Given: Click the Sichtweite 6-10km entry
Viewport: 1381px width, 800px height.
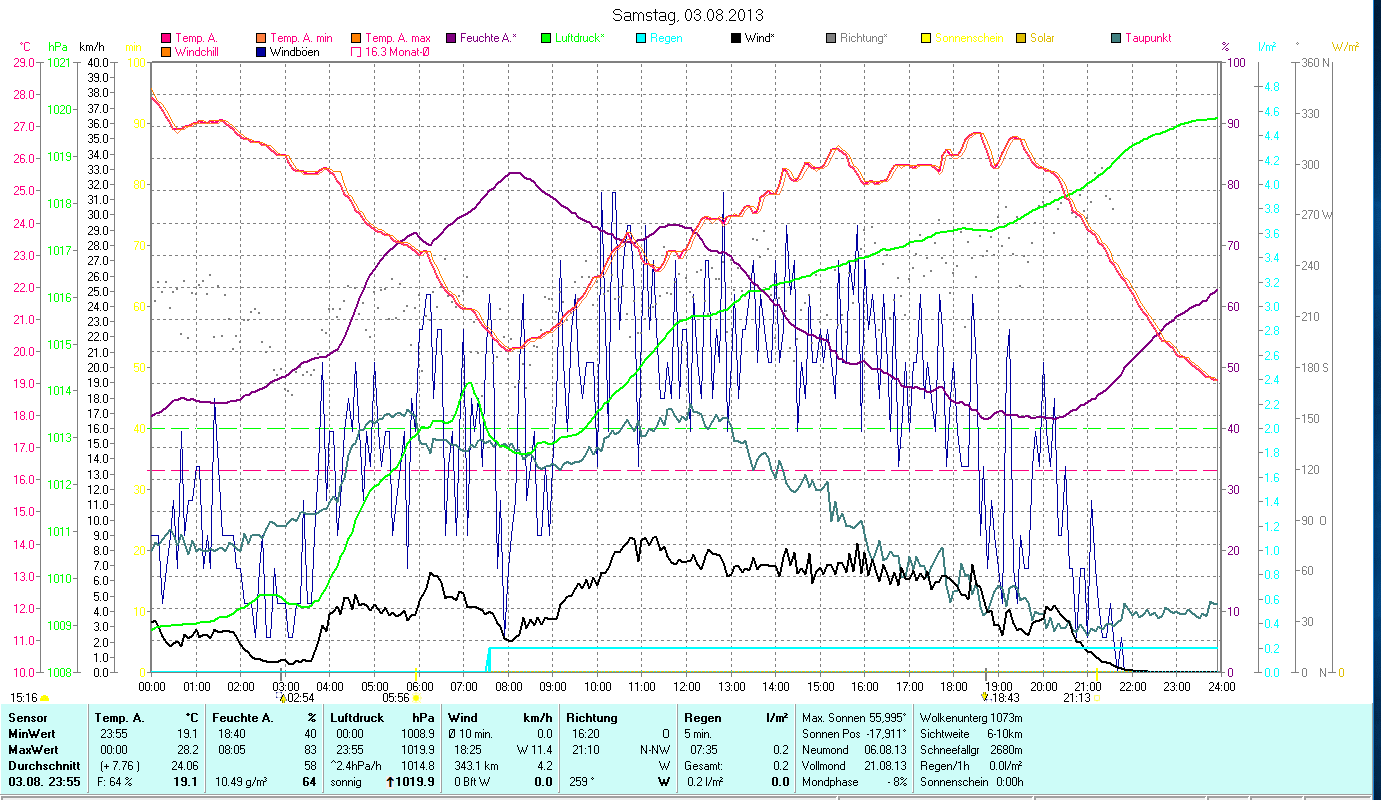Looking at the screenshot, I should tap(970, 734).
